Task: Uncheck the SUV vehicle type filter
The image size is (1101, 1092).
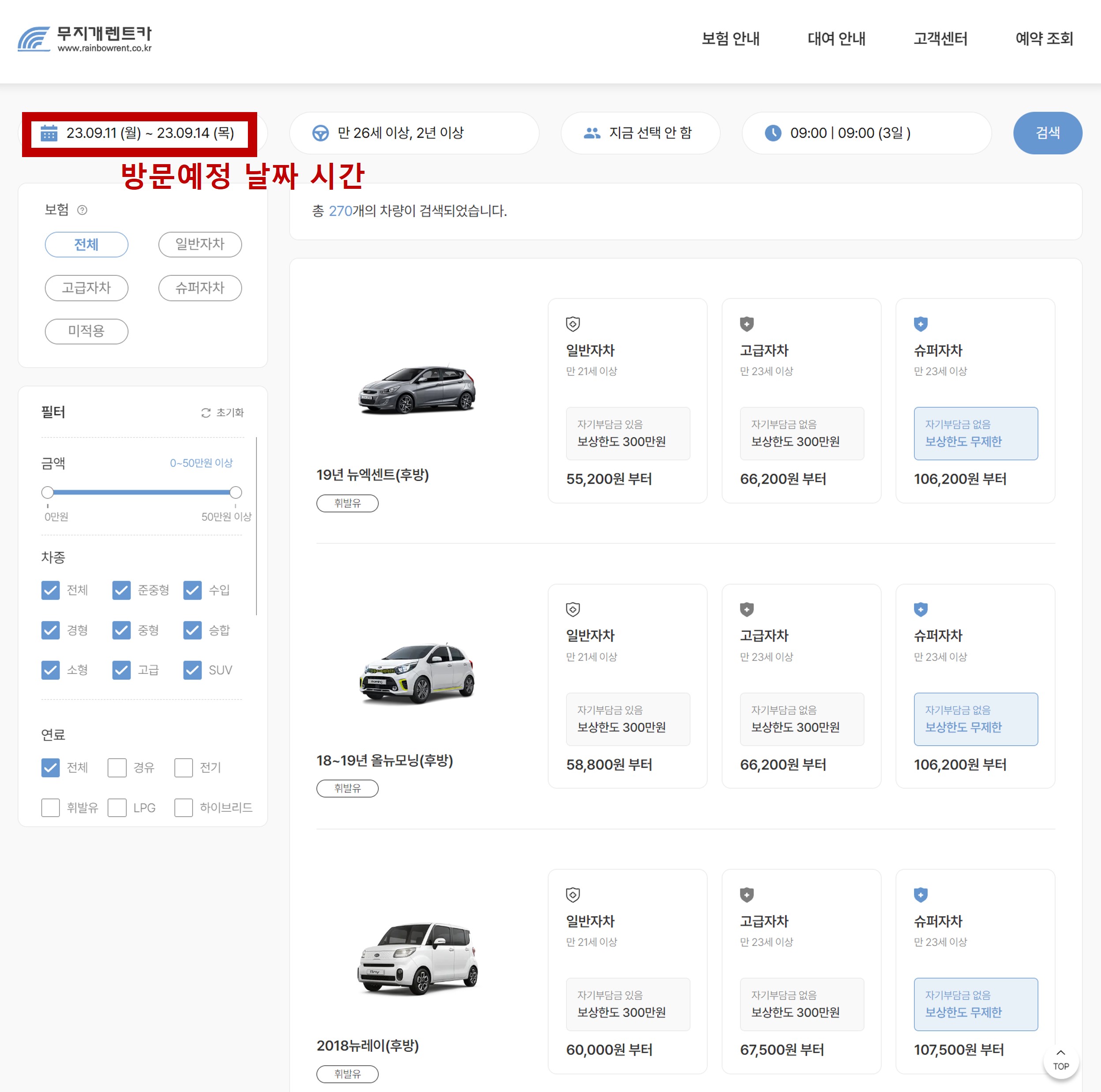Action: coord(192,670)
